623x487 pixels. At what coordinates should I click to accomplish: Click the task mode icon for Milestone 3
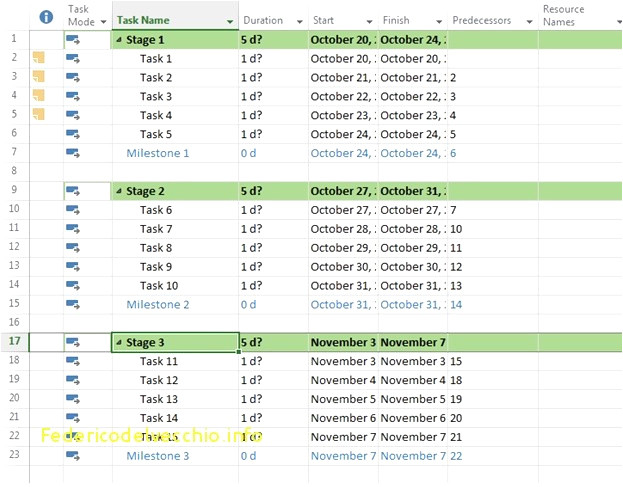(73, 456)
